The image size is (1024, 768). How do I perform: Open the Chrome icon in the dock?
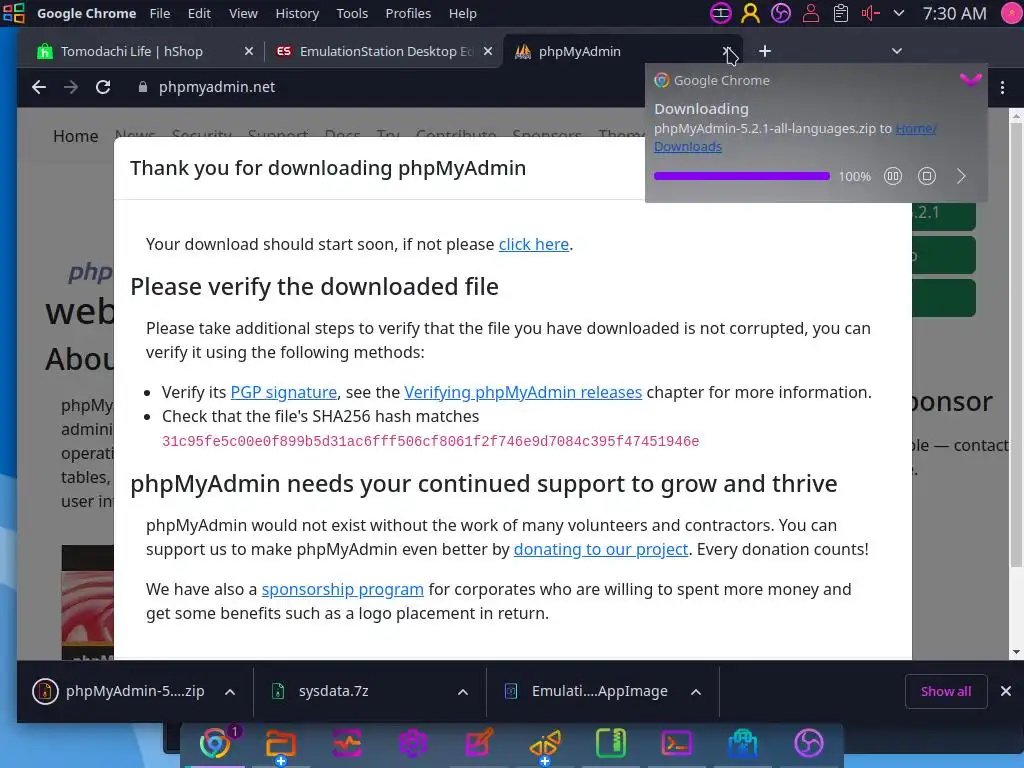pos(215,743)
